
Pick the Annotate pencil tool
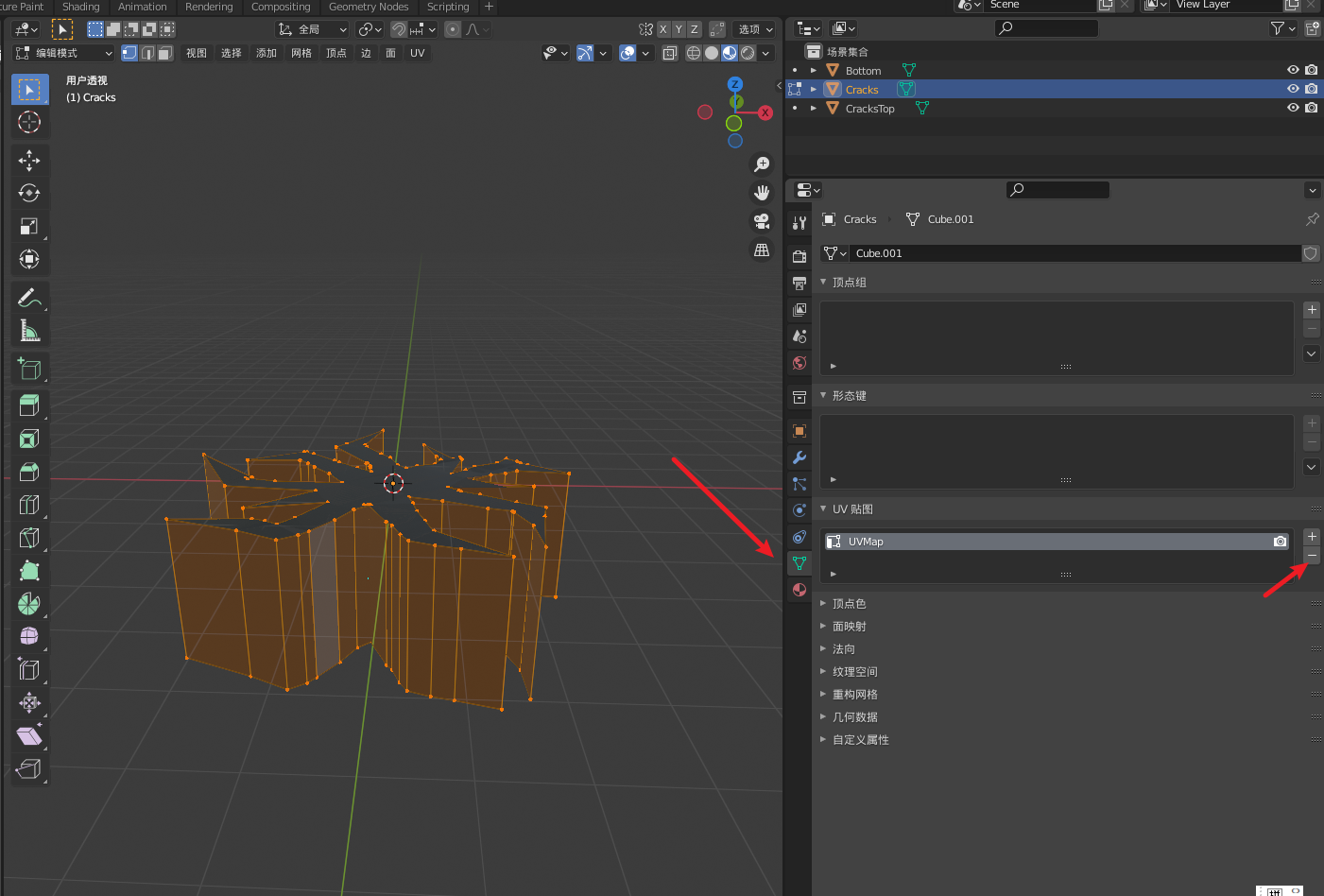pyautogui.click(x=29, y=298)
